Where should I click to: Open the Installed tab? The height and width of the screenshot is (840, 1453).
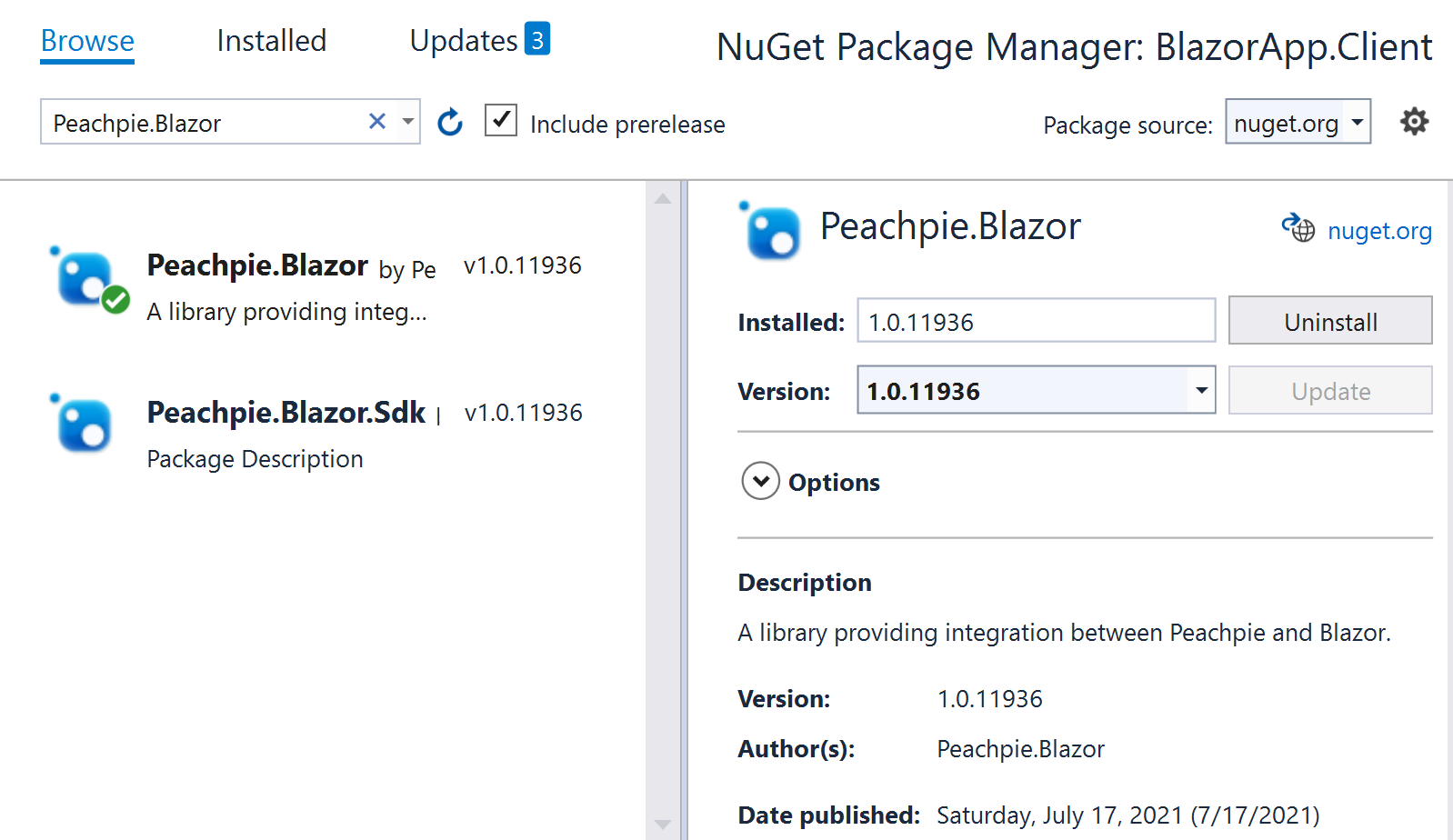click(x=271, y=41)
